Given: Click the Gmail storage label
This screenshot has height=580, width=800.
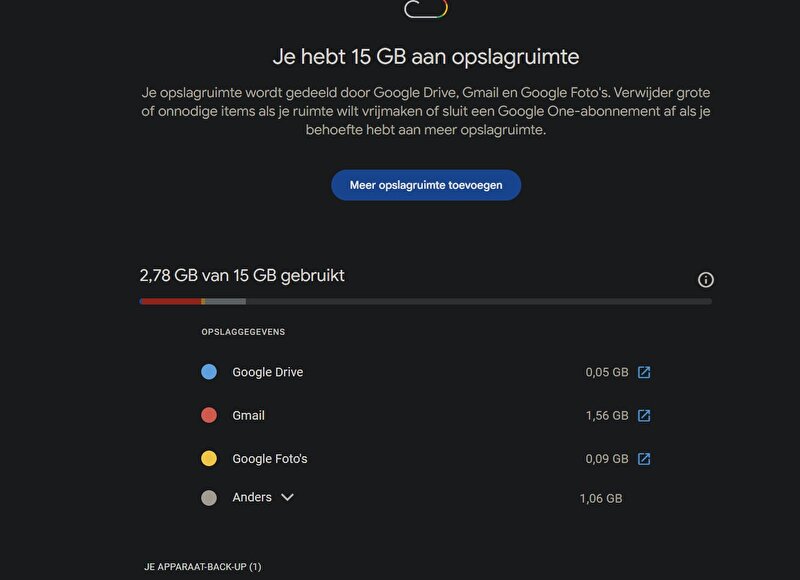Looking at the screenshot, I should click(x=248, y=415).
